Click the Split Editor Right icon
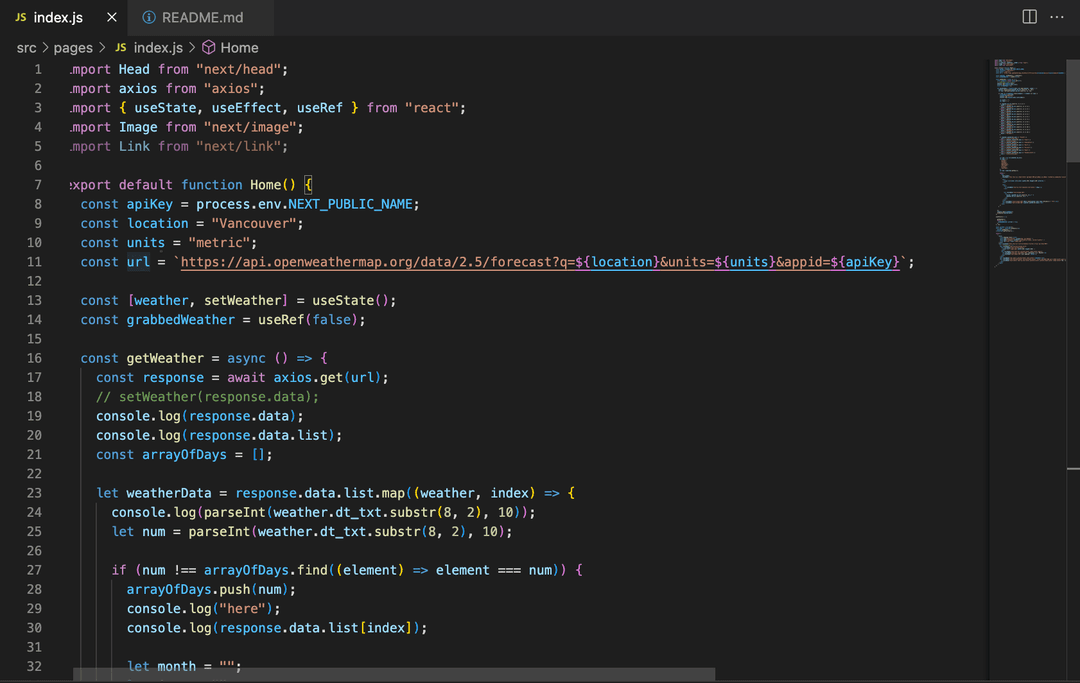This screenshot has width=1080, height=683. (1029, 17)
